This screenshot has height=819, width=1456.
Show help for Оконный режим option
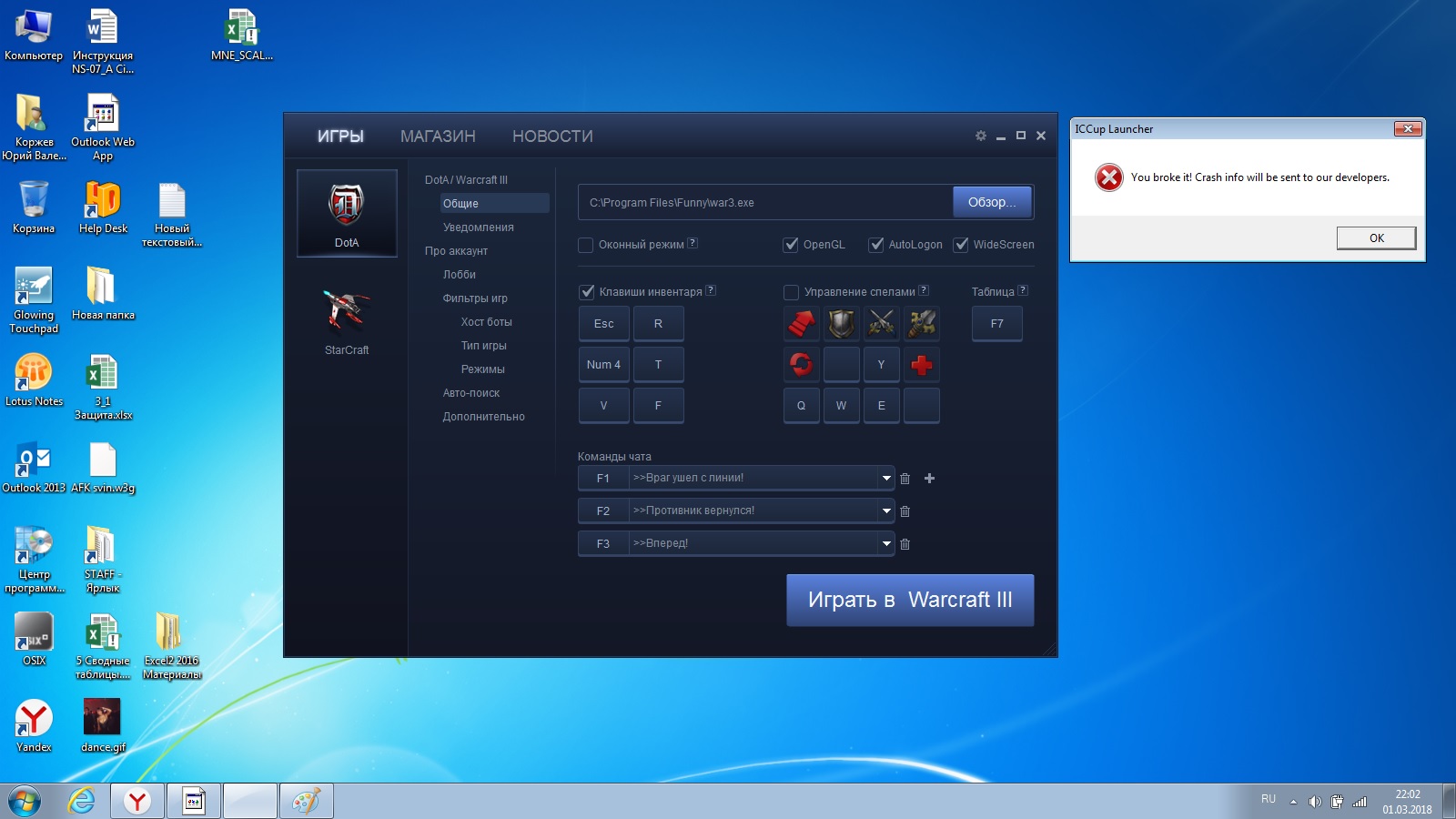point(693,243)
